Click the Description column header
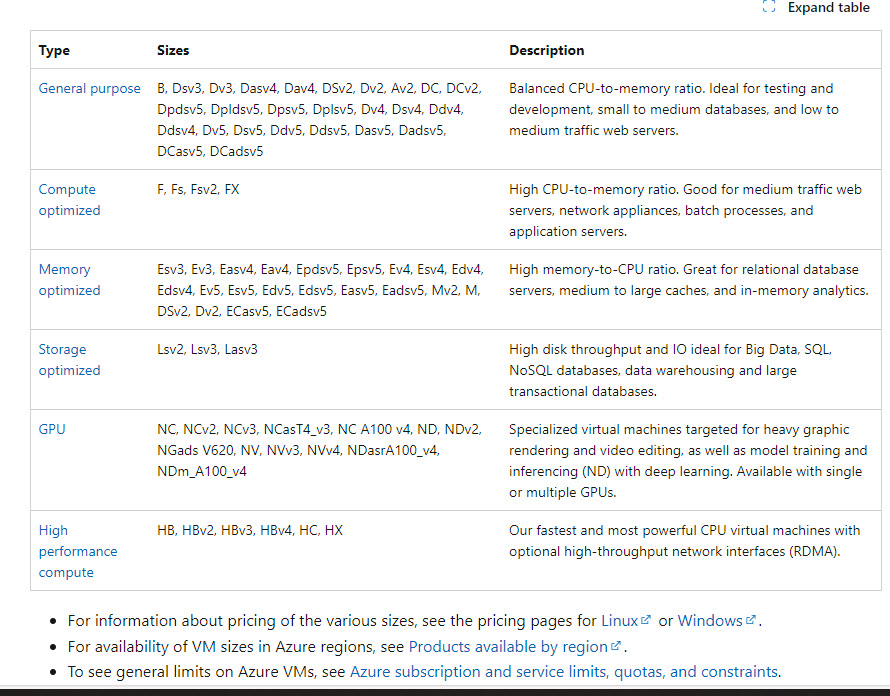Screen dimensions: 890x696 547,51
